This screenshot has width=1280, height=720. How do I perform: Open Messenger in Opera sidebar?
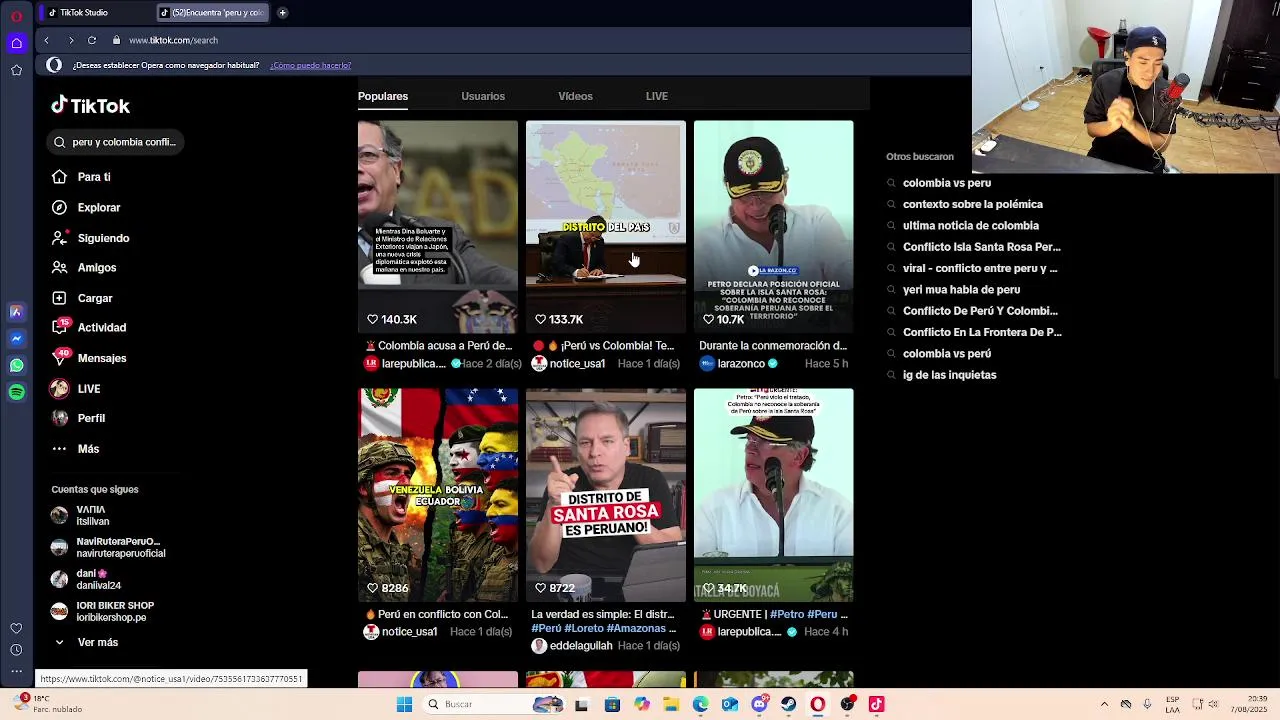(x=16, y=339)
